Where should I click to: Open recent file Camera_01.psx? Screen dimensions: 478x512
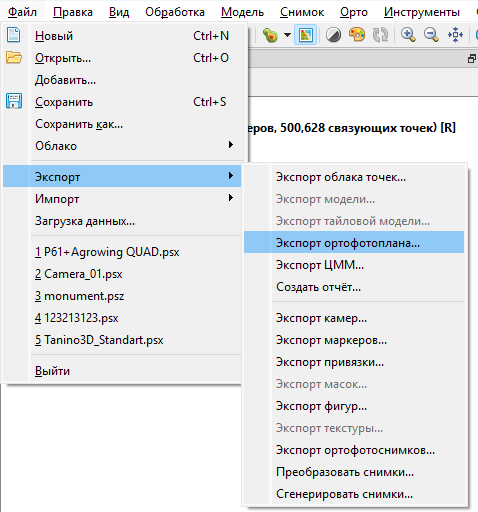click(122, 274)
